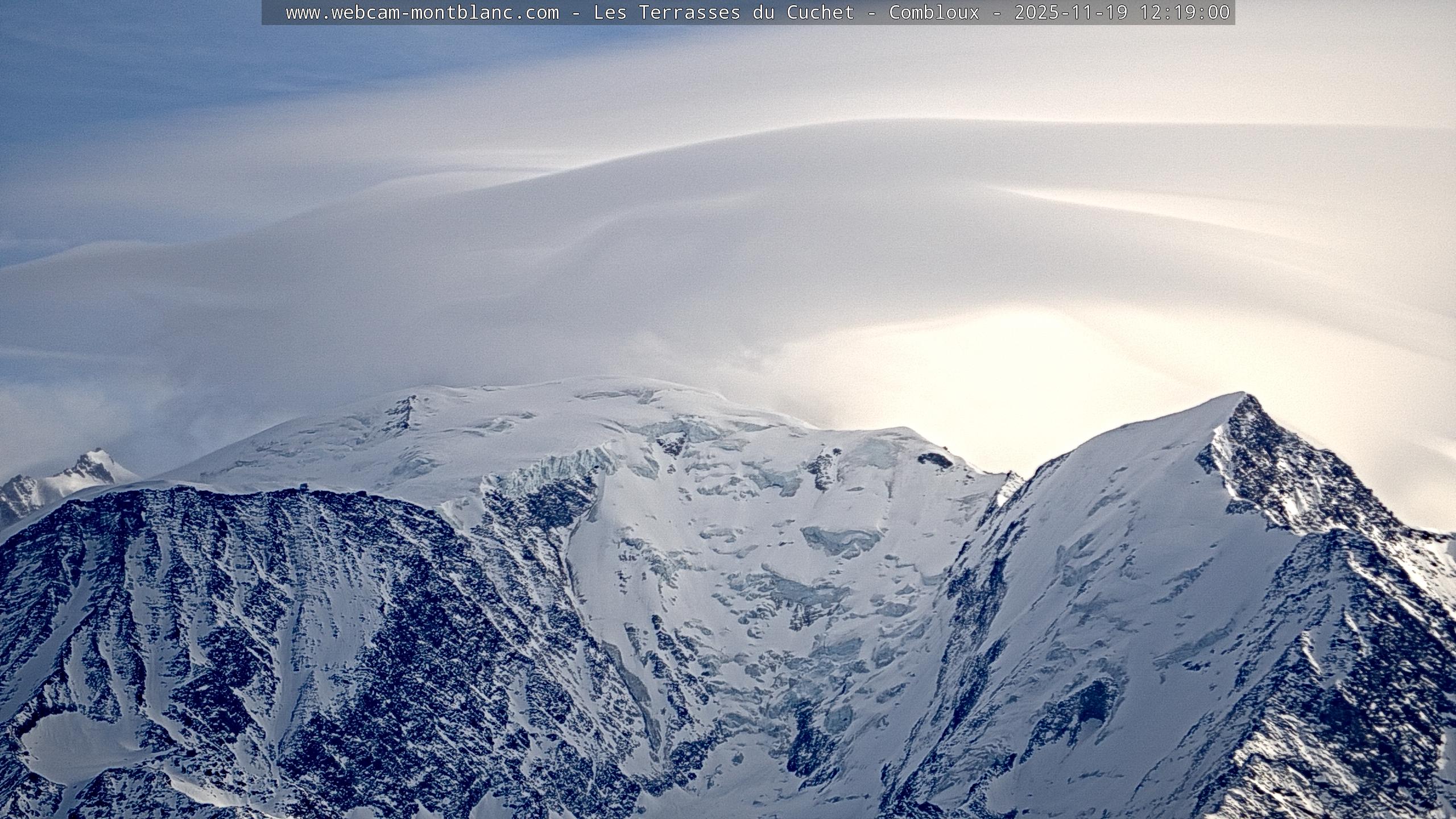
Task: Click the grey caption bar background at top
Action: pos(274,13)
